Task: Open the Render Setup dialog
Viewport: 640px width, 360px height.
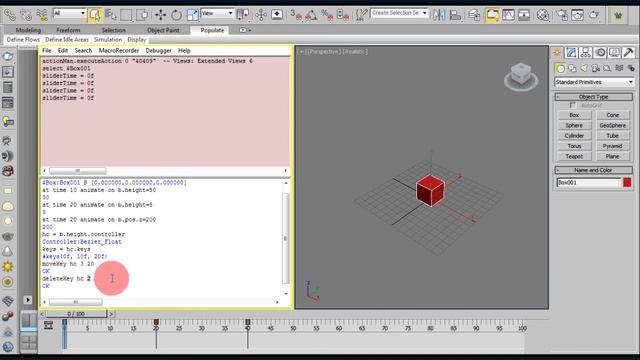Action: [562, 15]
